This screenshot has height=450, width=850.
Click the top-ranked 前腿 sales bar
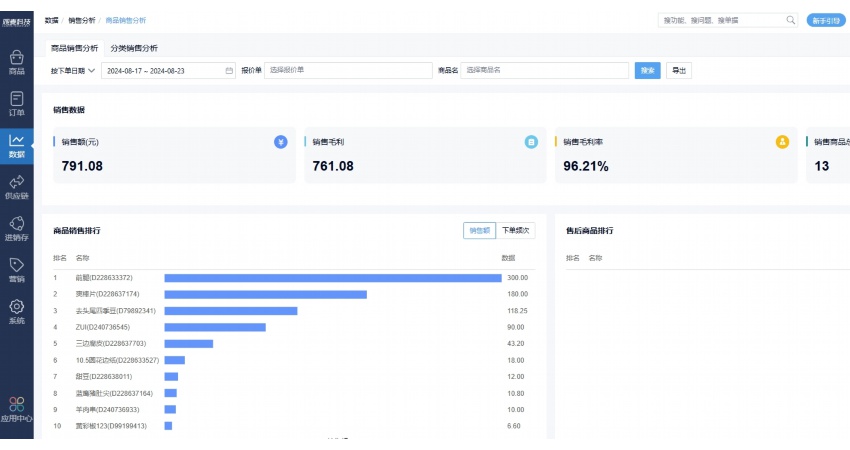332,277
